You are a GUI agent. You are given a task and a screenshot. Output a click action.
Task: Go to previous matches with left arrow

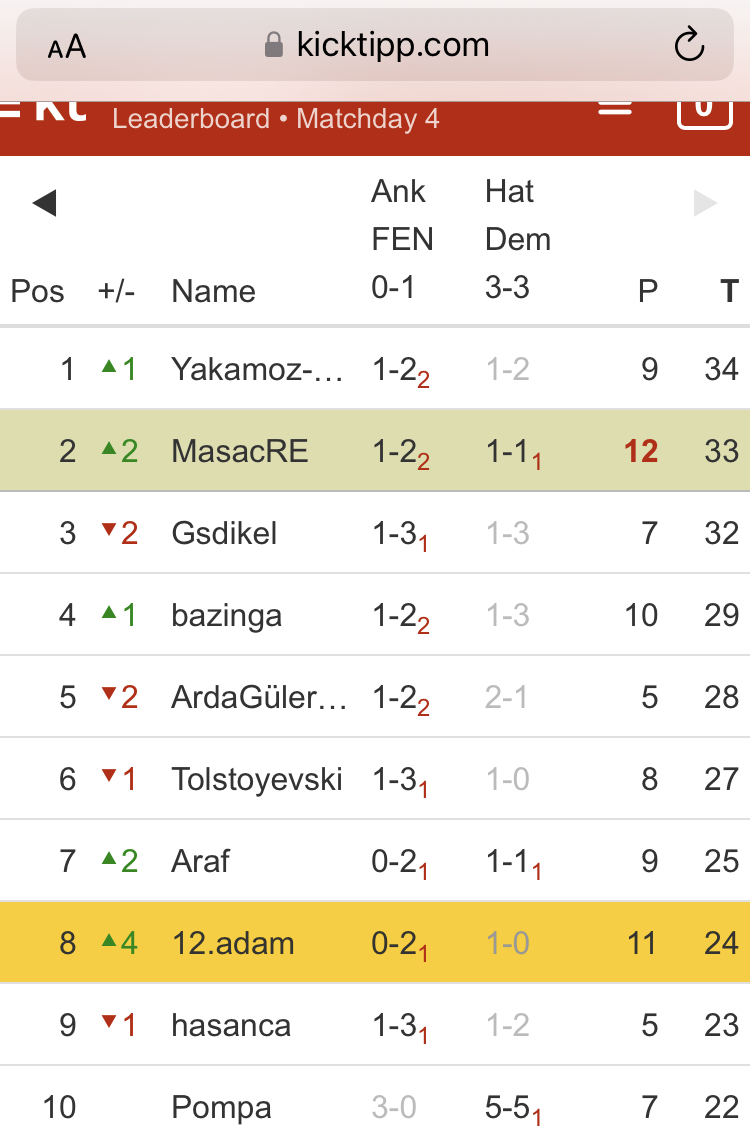[44, 204]
